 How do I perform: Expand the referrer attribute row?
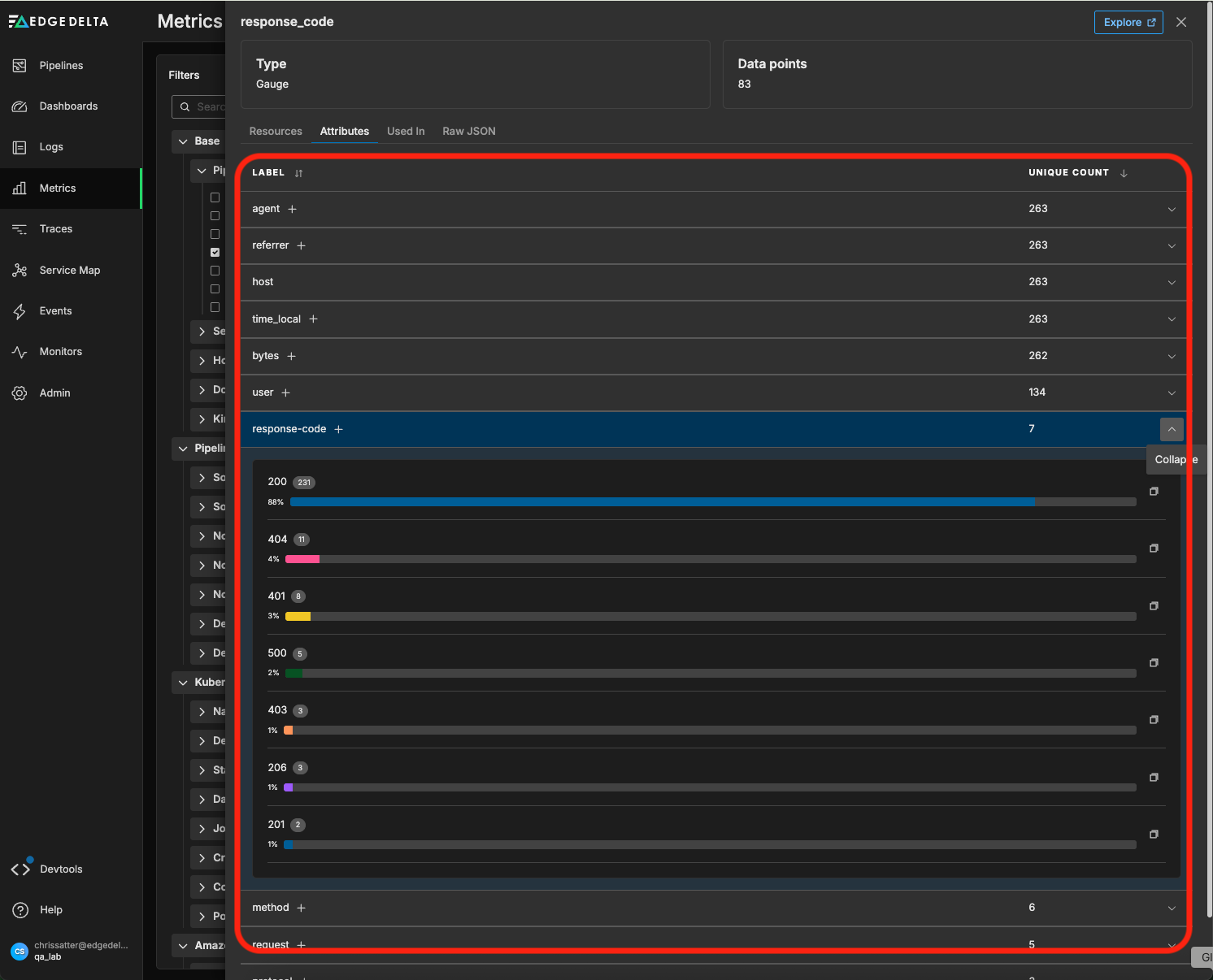pyautogui.click(x=1172, y=246)
